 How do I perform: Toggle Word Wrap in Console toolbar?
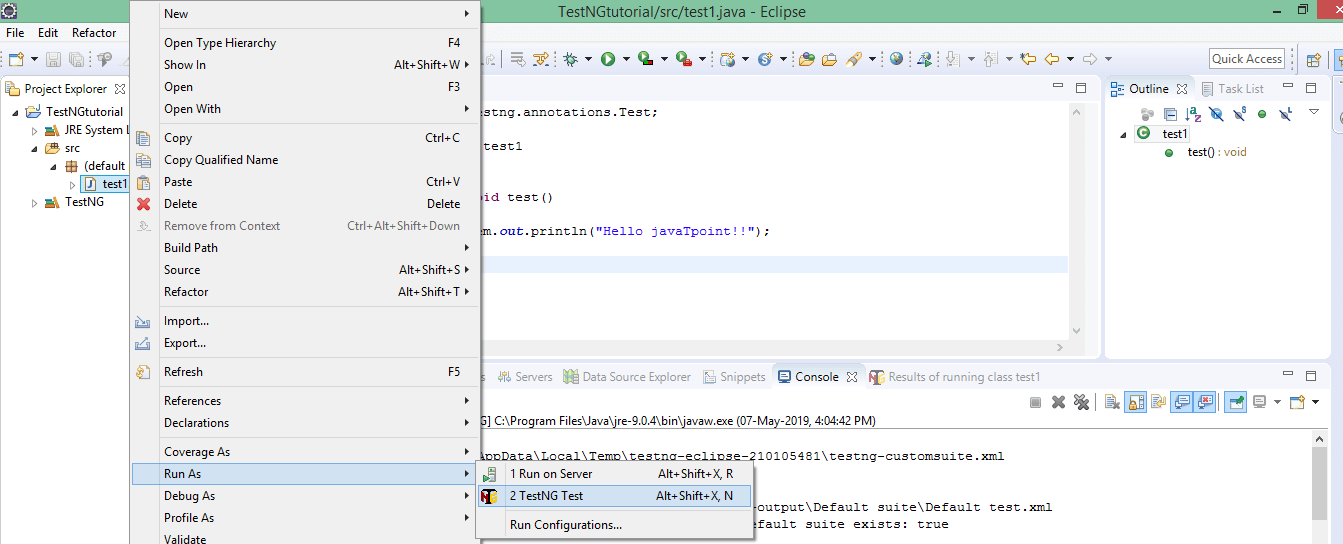click(1158, 402)
